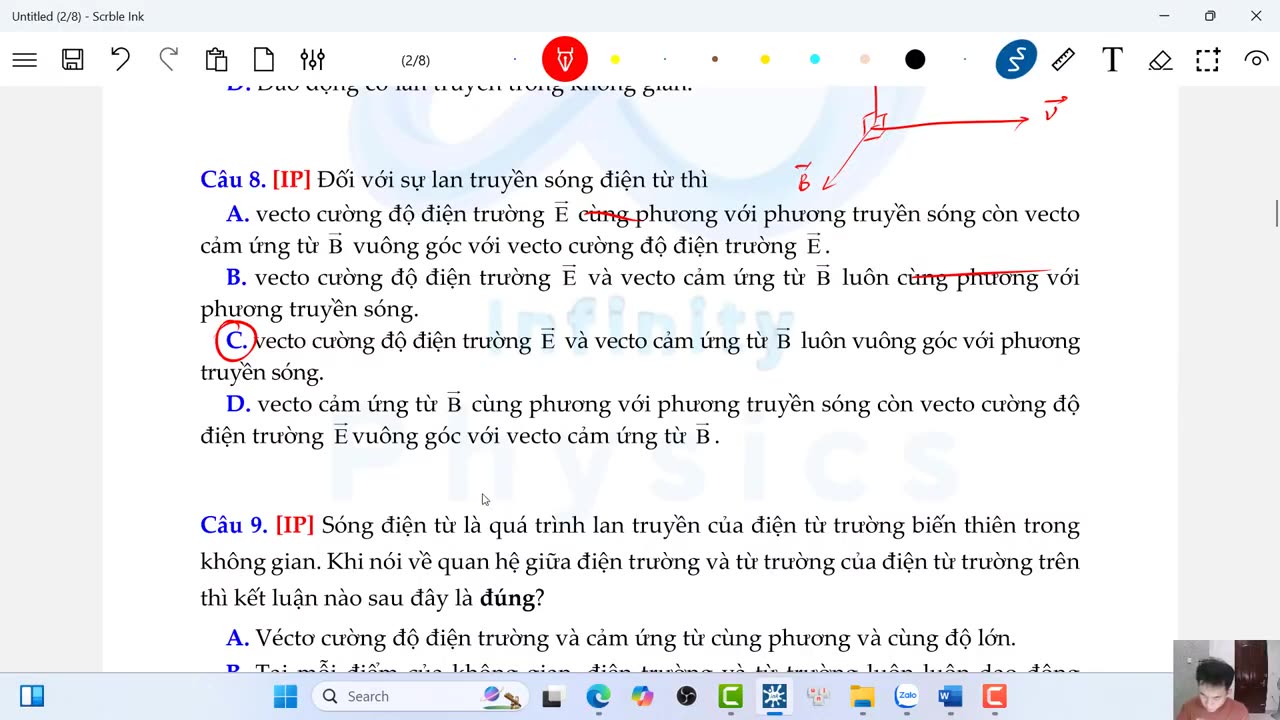Choose the large black pen color
Image resolution: width=1280 pixels, height=720 pixels.
[915, 60]
